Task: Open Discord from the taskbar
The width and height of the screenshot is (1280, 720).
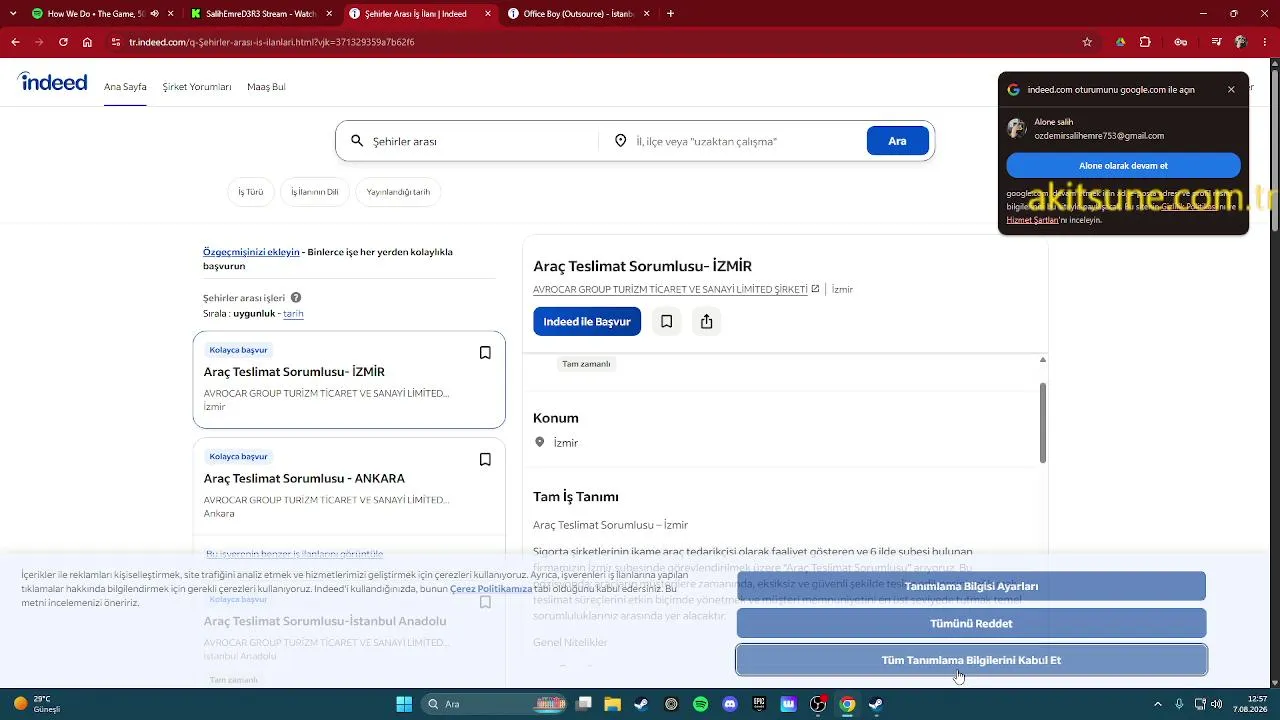Action: click(730, 704)
